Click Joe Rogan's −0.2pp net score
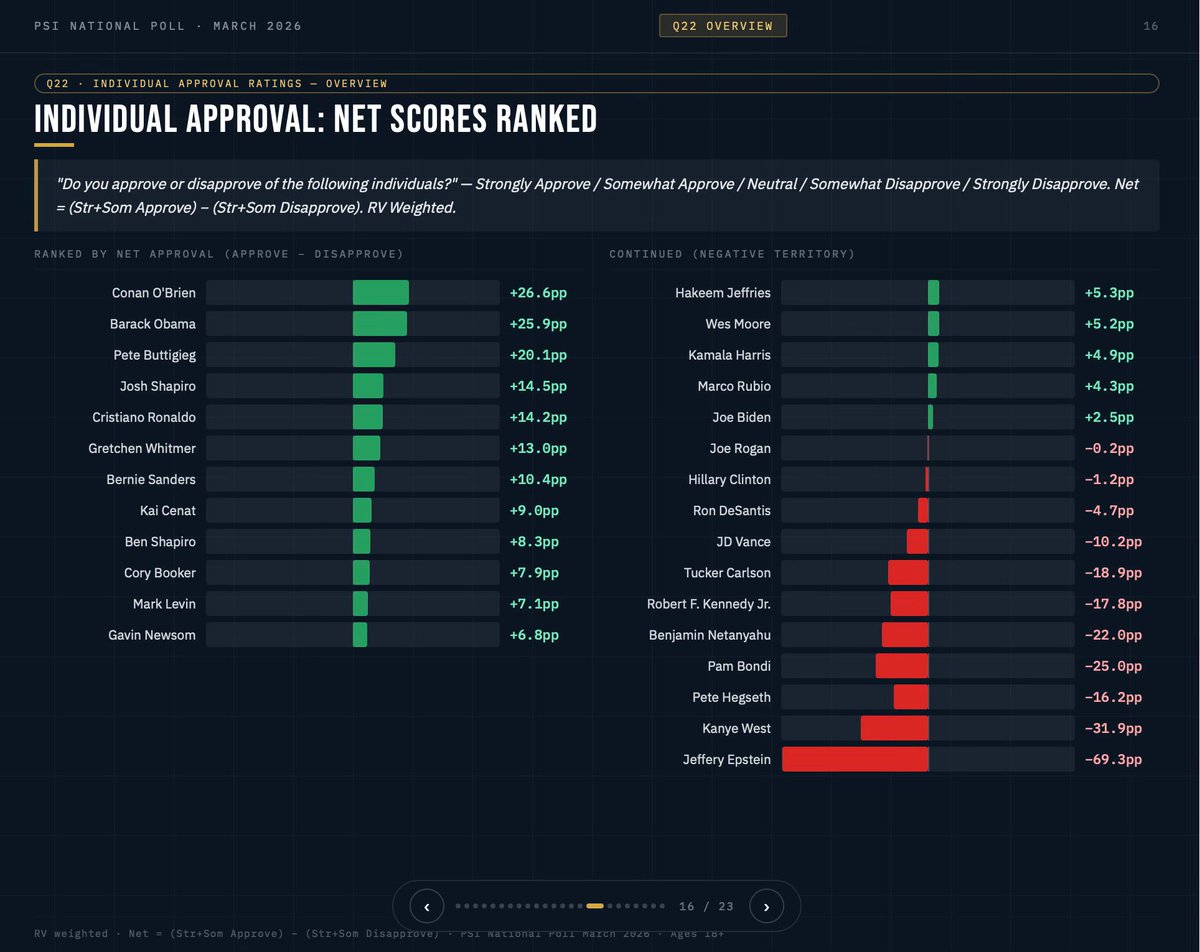 (1113, 448)
